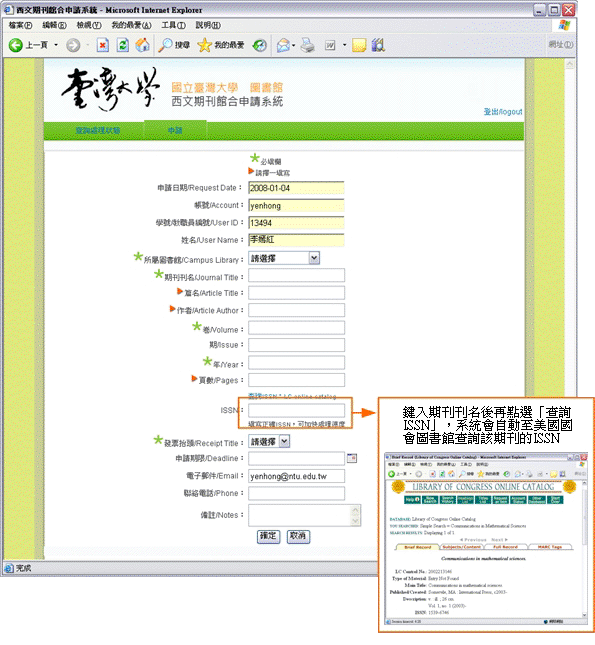
Task: Open the 工具(T) menu
Action: (x=173, y=25)
